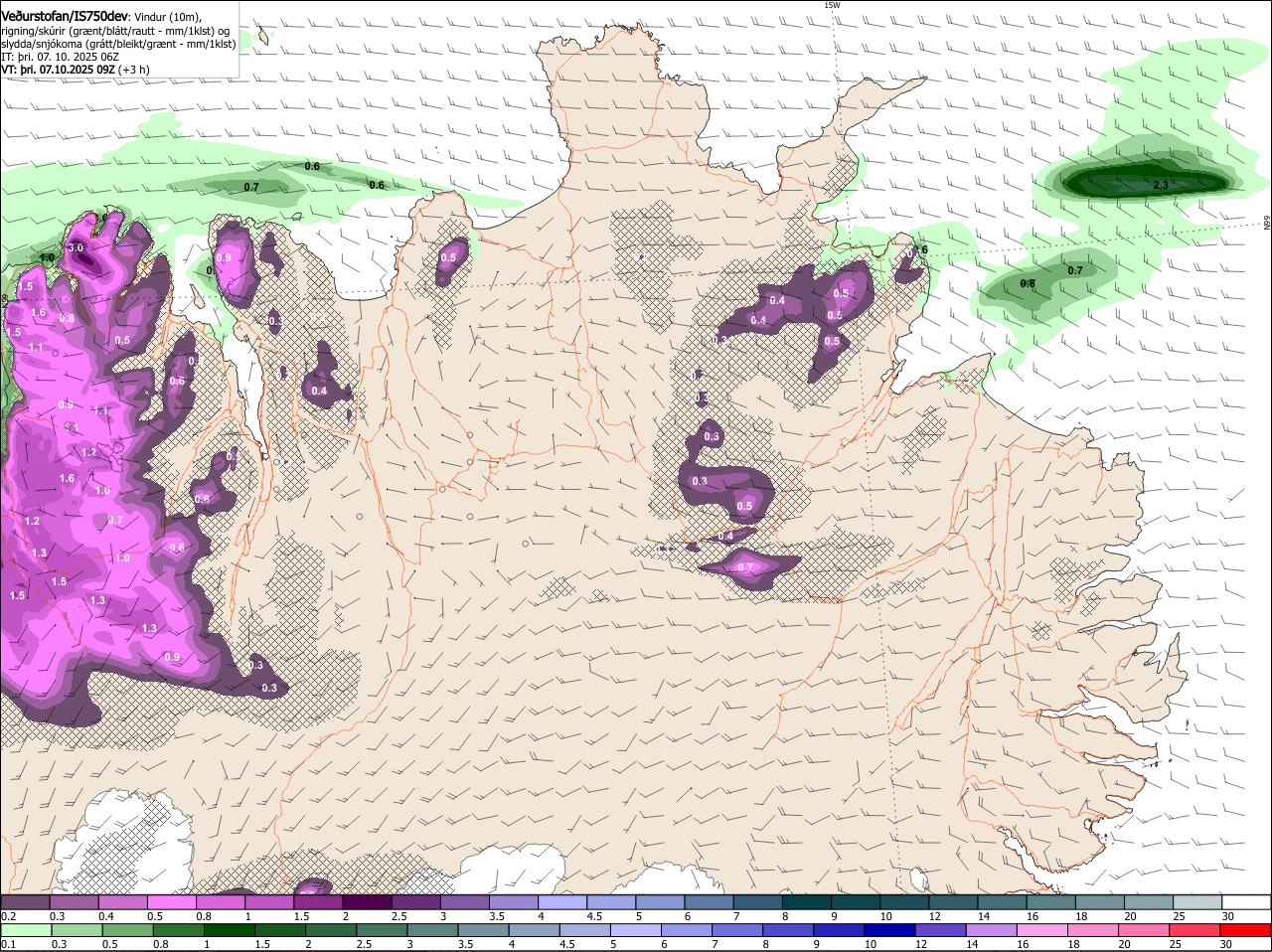Pick the mauve swatch between 0.2 and 0.3 on the upper scale

25,901
